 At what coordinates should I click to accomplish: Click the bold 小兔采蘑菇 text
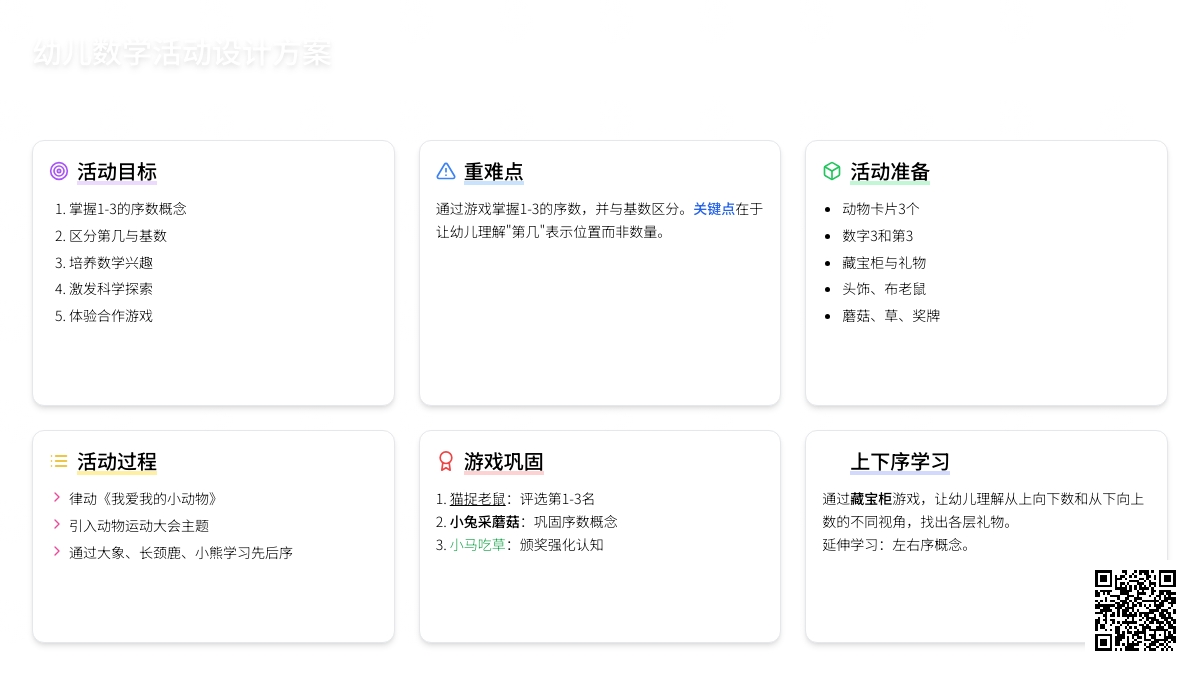[484, 522]
